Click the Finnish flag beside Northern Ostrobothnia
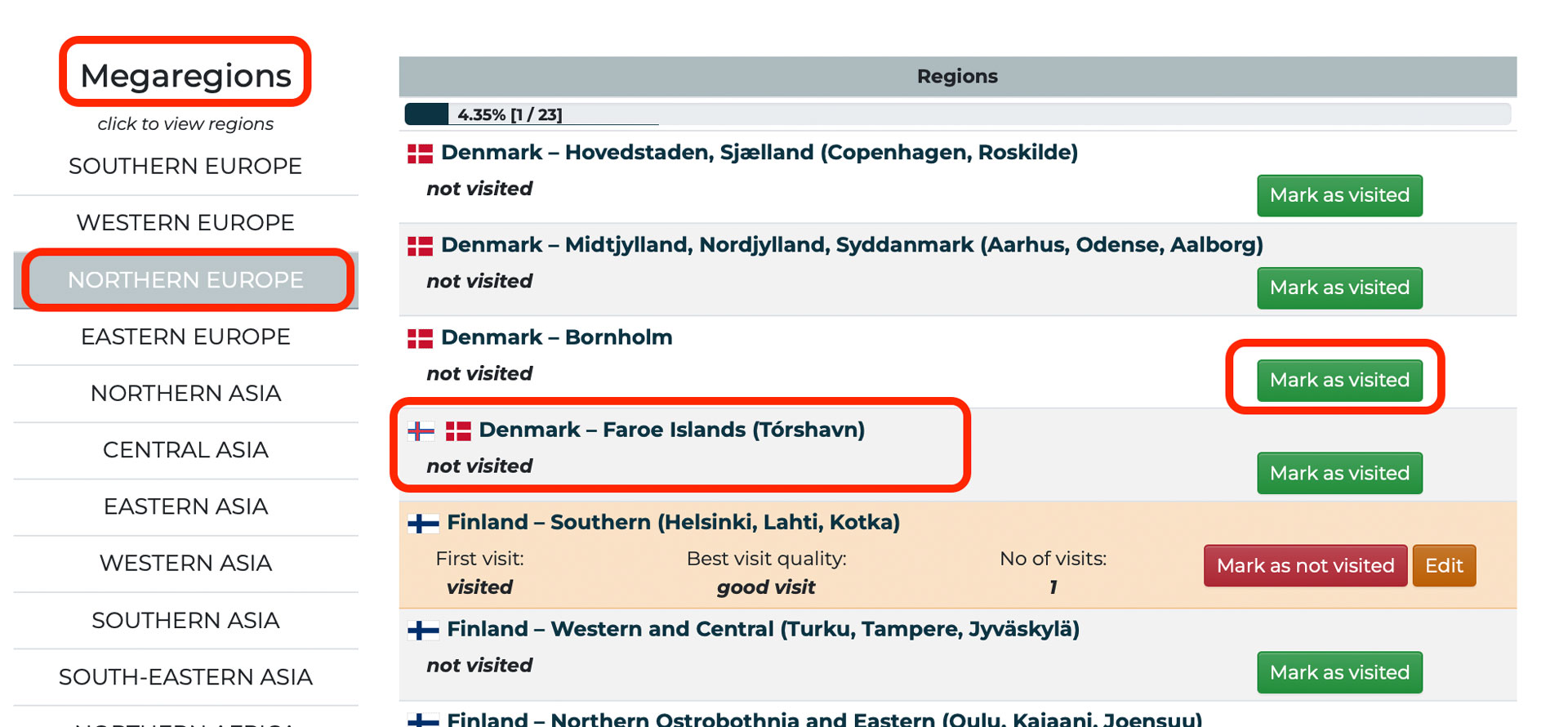 pyautogui.click(x=423, y=719)
